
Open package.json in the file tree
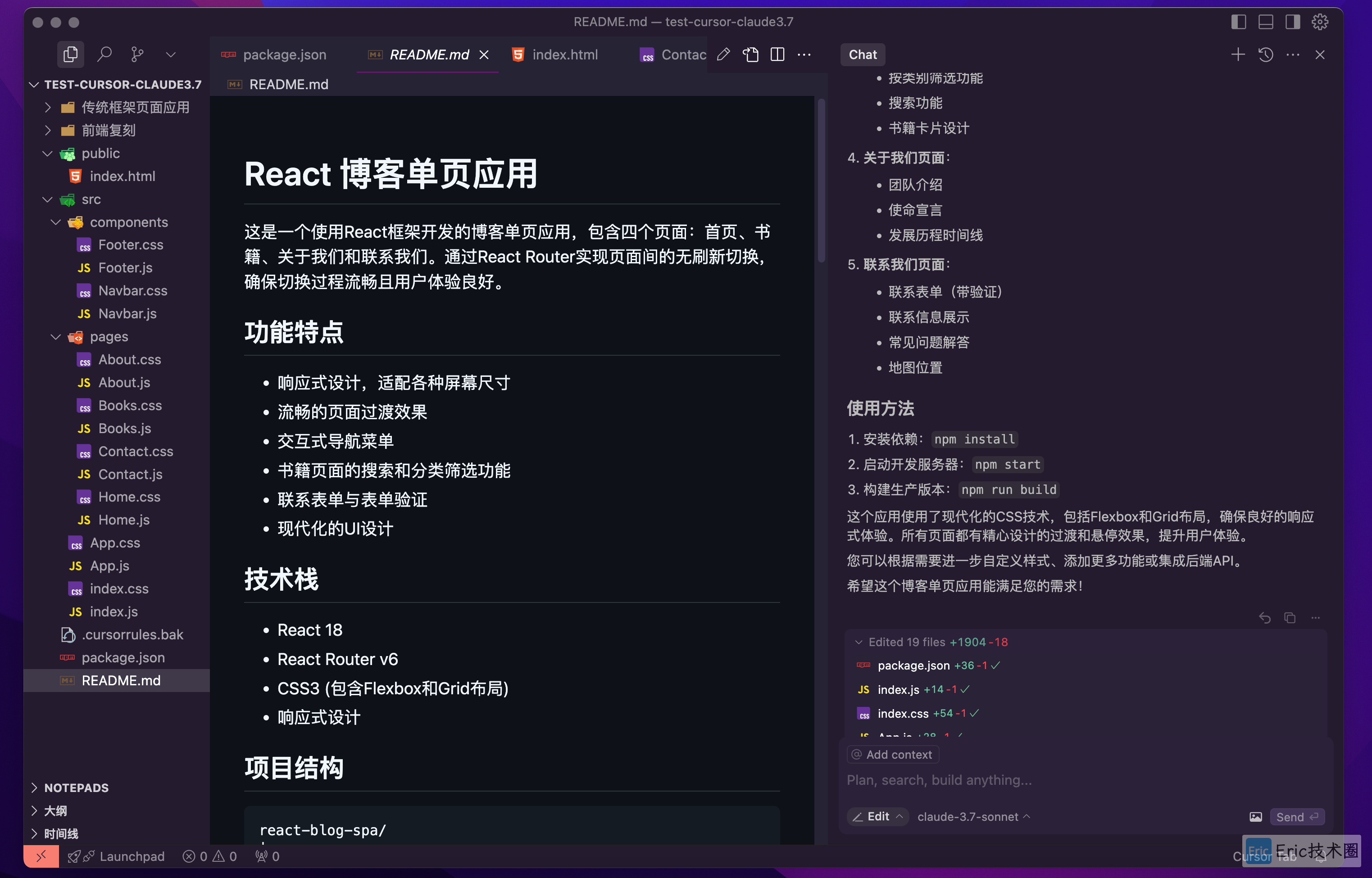click(x=116, y=657)
